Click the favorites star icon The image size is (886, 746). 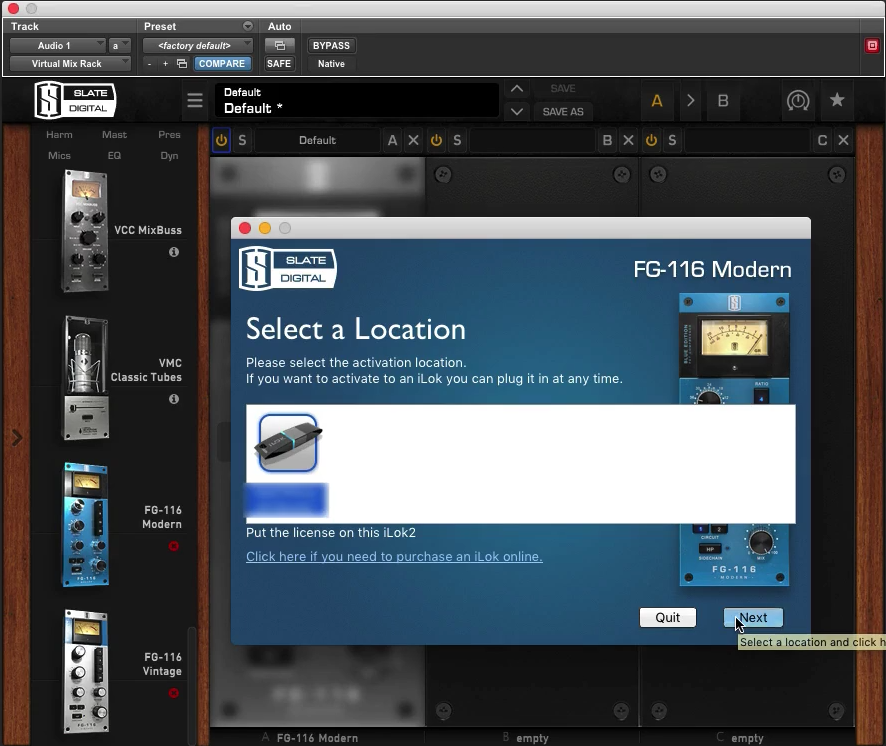point(837,100)
